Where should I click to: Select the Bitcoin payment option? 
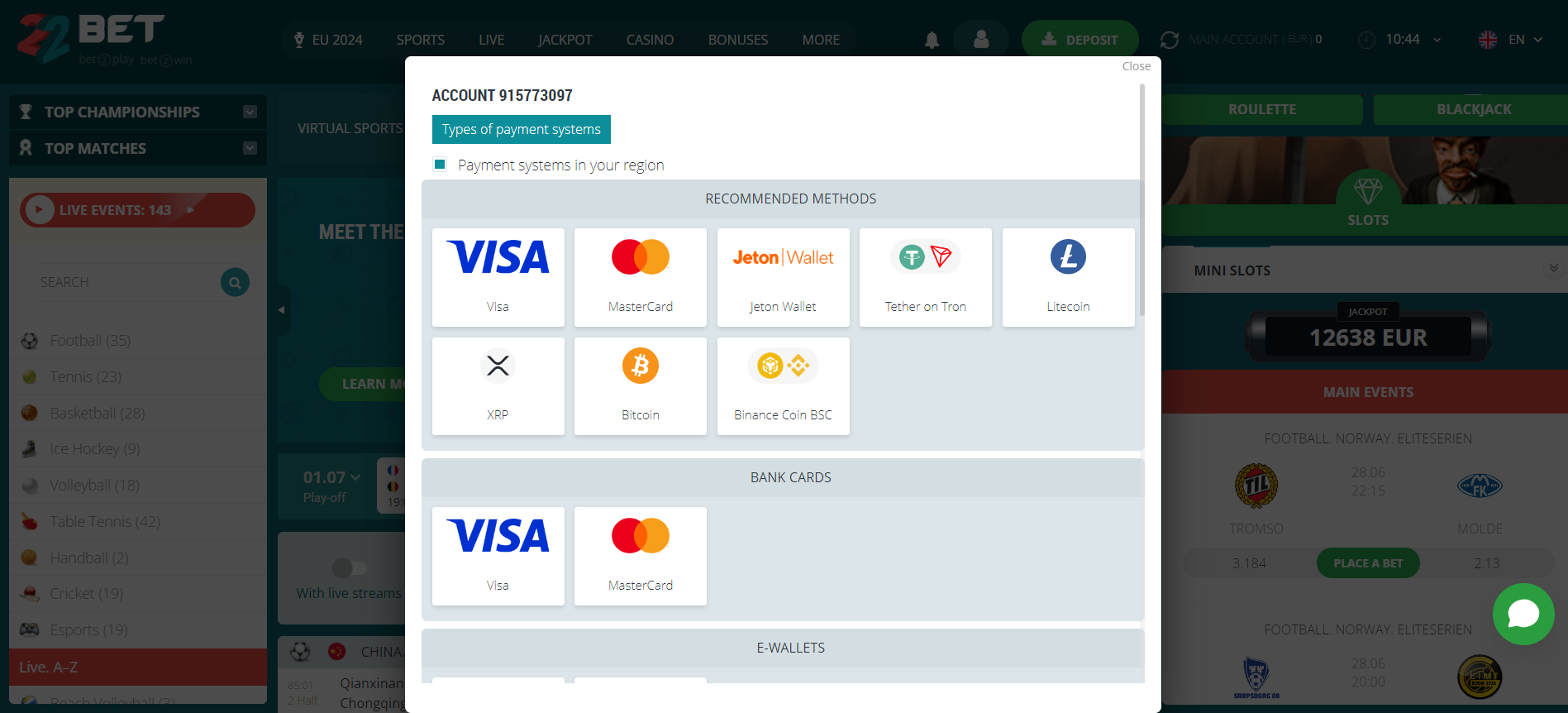tap(640, 385)
